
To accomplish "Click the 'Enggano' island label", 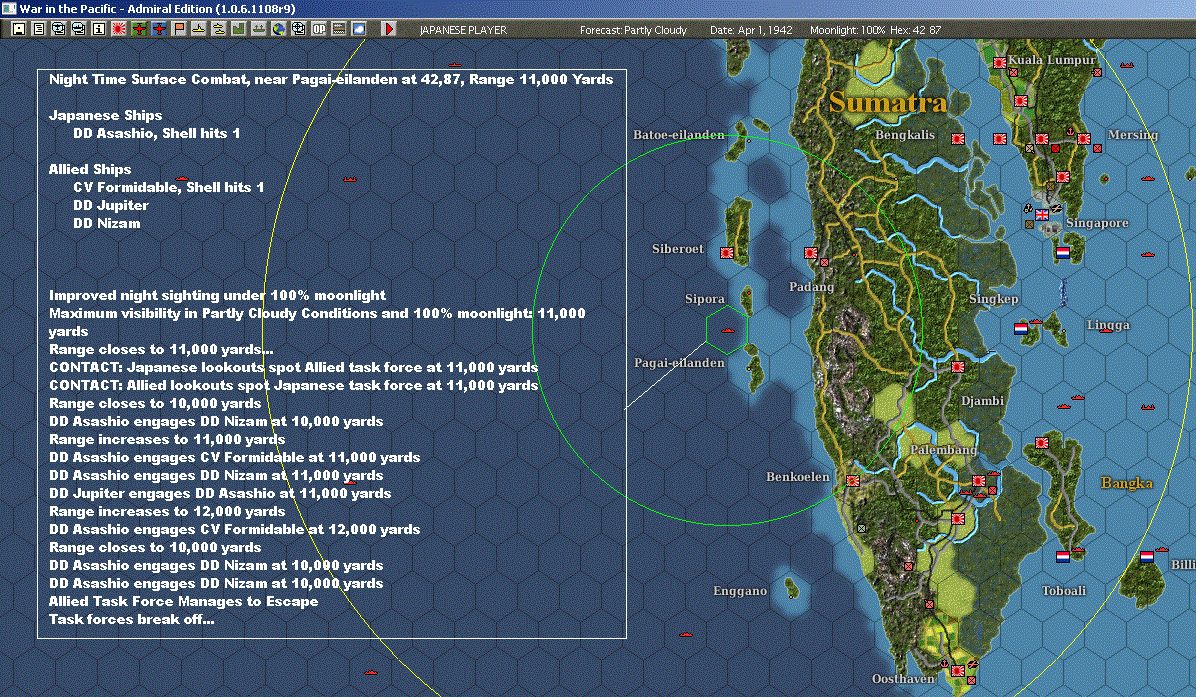I will (740, 591).
